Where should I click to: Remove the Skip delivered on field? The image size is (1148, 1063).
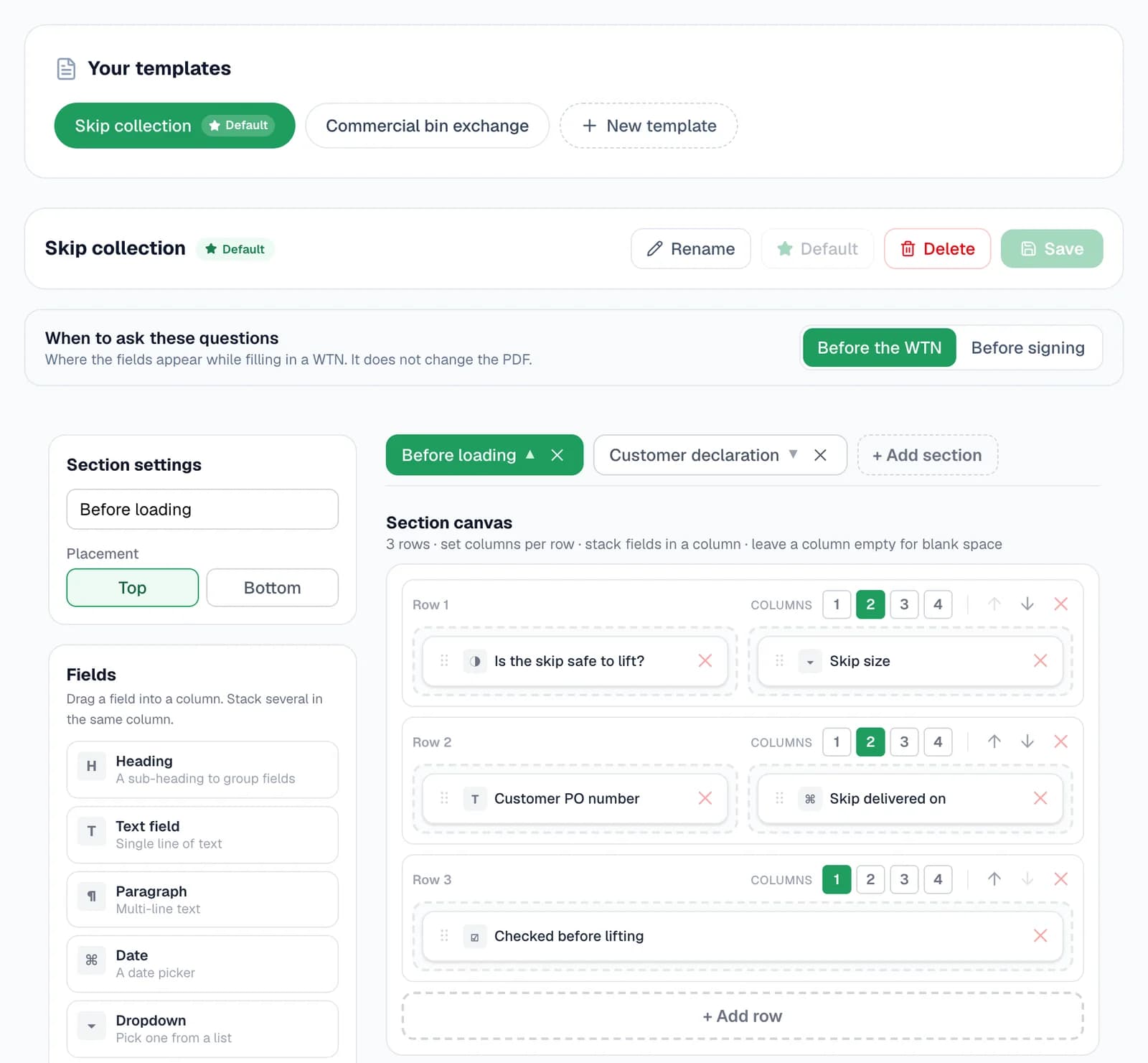1040,798
